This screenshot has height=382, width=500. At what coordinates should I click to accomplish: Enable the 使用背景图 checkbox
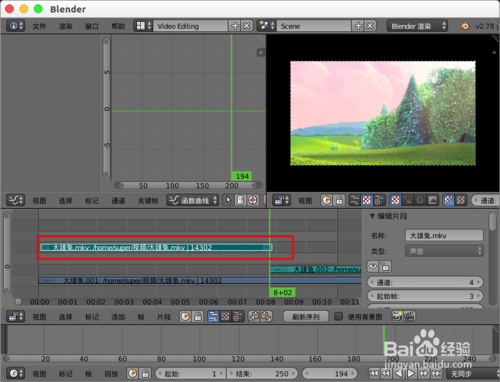(338, 316)
